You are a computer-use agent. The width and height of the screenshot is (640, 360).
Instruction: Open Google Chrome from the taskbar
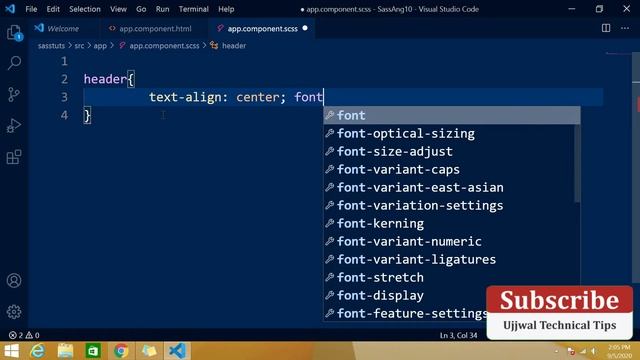(121, 351)
